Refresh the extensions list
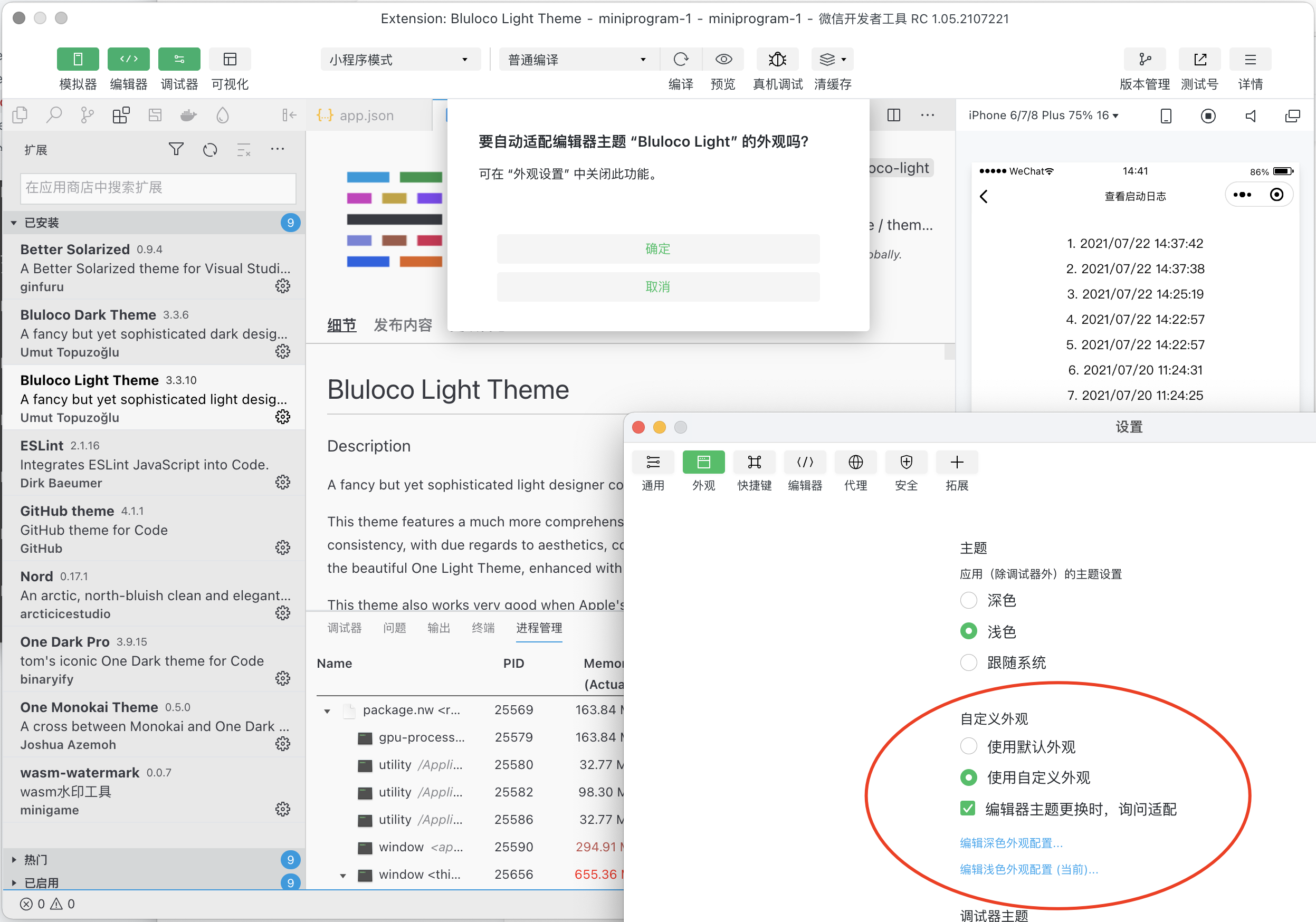 (210, 150)
